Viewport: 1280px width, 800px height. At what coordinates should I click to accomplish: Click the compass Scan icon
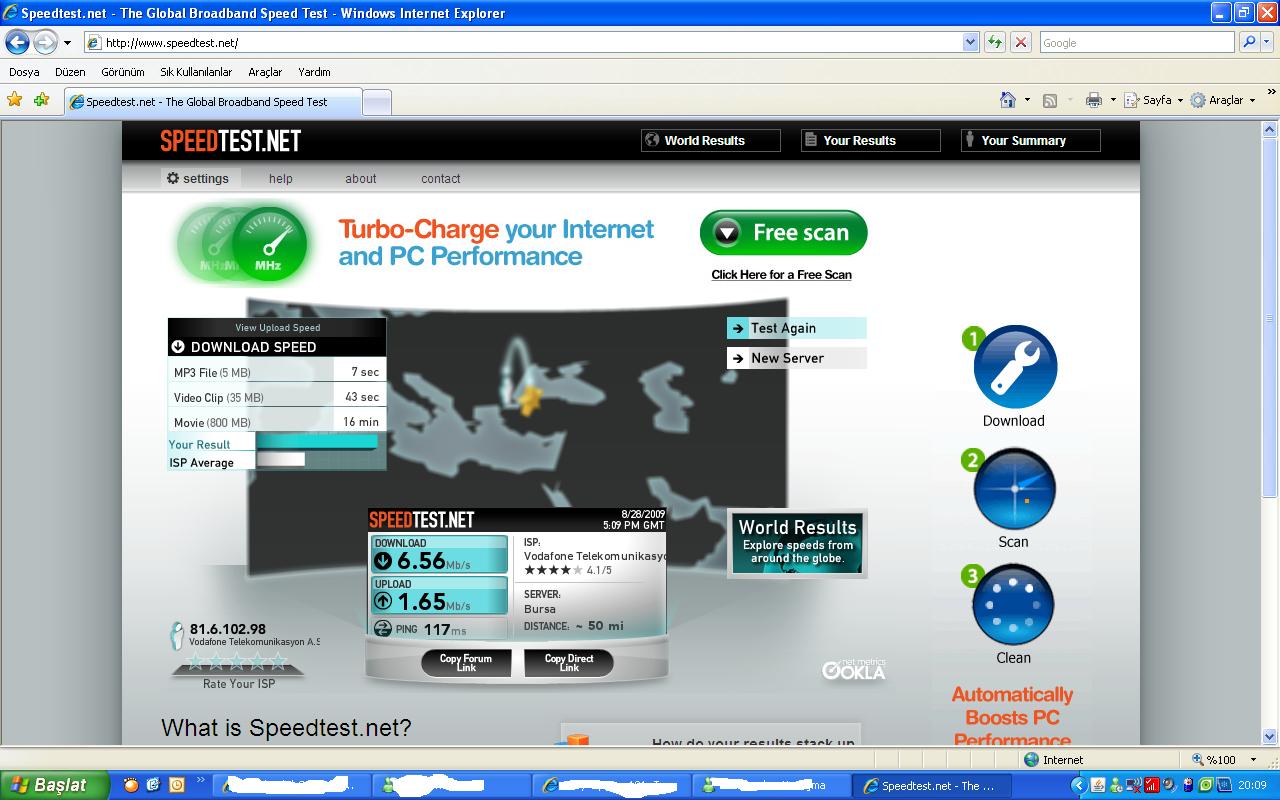pyautogui.click(x=1014, y=489)
